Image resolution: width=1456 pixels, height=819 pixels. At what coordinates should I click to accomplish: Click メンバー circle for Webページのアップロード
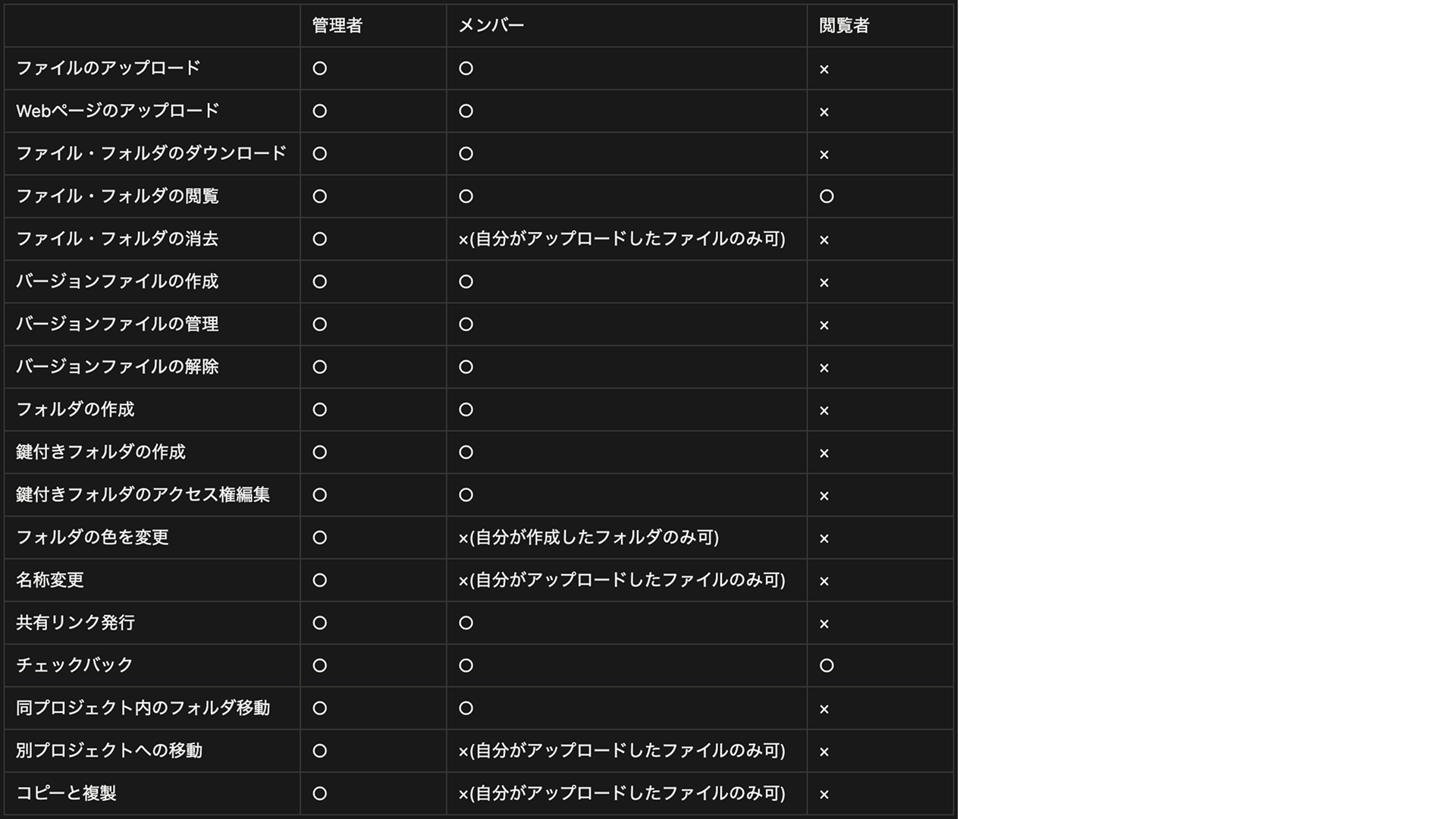click(x=466, y=111)
